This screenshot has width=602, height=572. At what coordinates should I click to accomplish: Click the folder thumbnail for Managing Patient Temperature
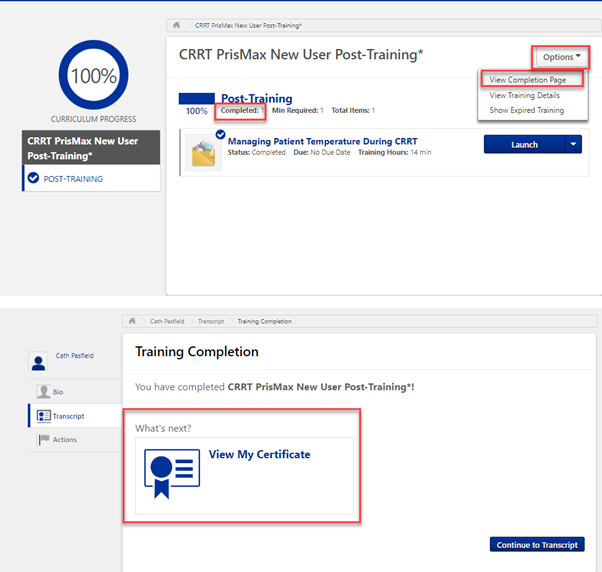point(203,153)
